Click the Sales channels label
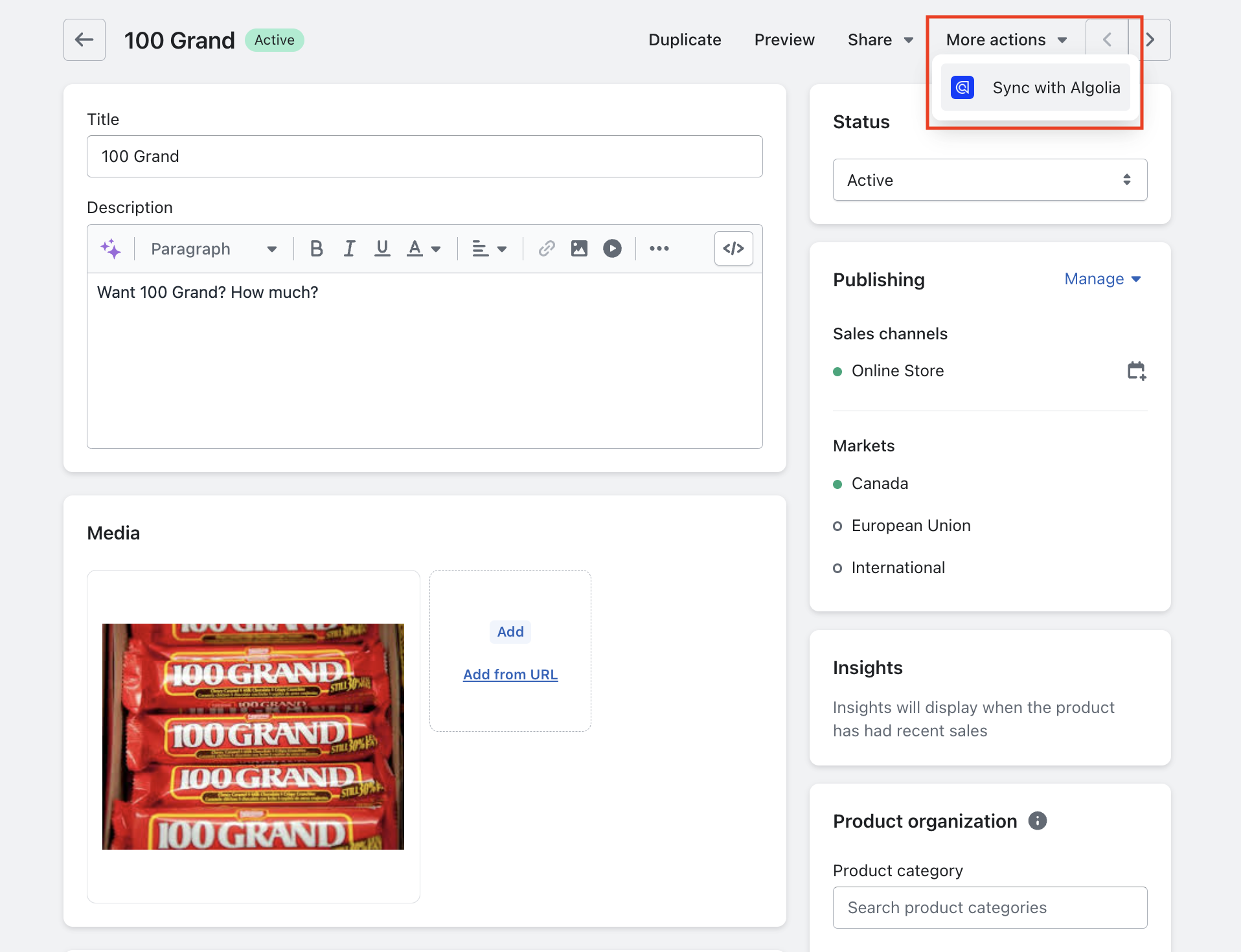1241x952 pixels. coord(890,334)
